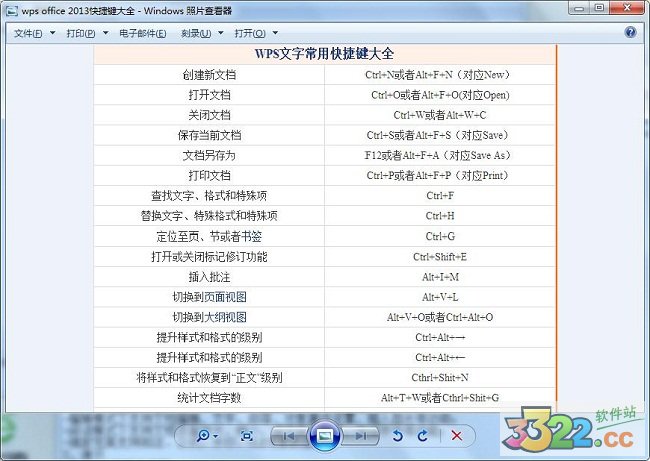Open the 打开(O) menu
Viewport: 650px width, 461px height.
coord(250,33)
